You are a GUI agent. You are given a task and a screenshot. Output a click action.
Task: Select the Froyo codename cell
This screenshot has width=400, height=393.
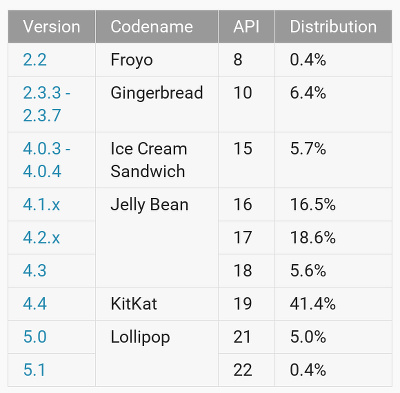[157, 60]
